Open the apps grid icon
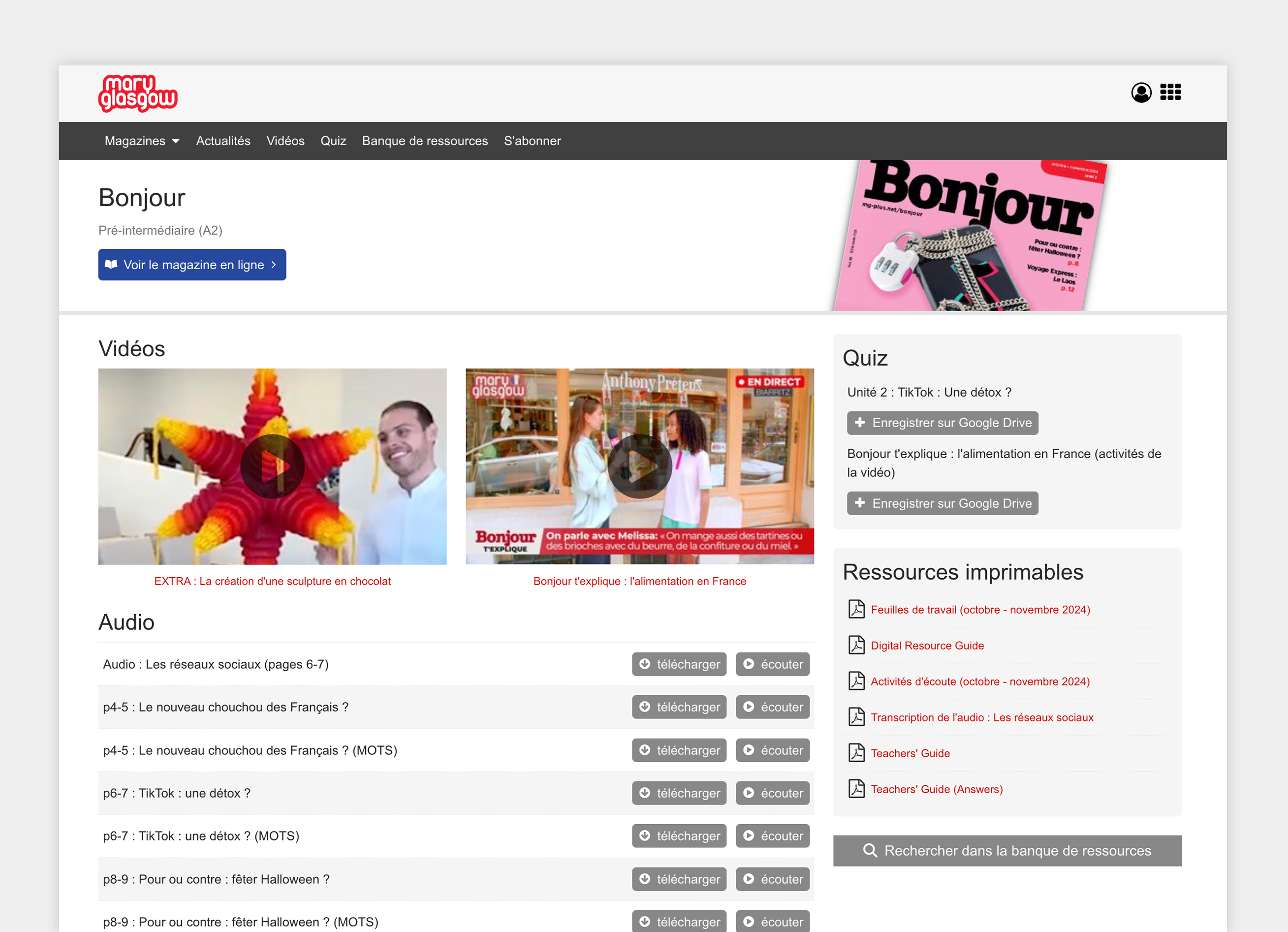 pyautogui.click(x=1170, y=92)
